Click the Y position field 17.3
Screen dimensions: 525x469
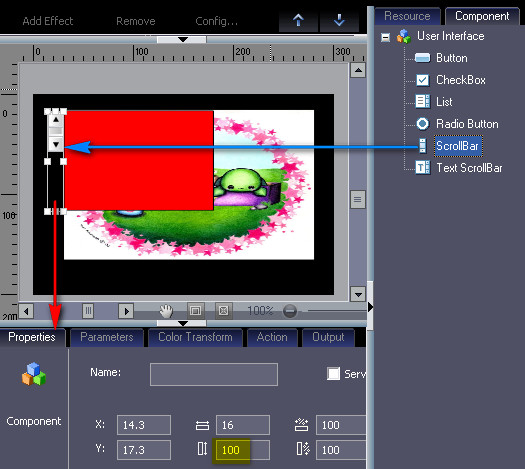point(144,450)
